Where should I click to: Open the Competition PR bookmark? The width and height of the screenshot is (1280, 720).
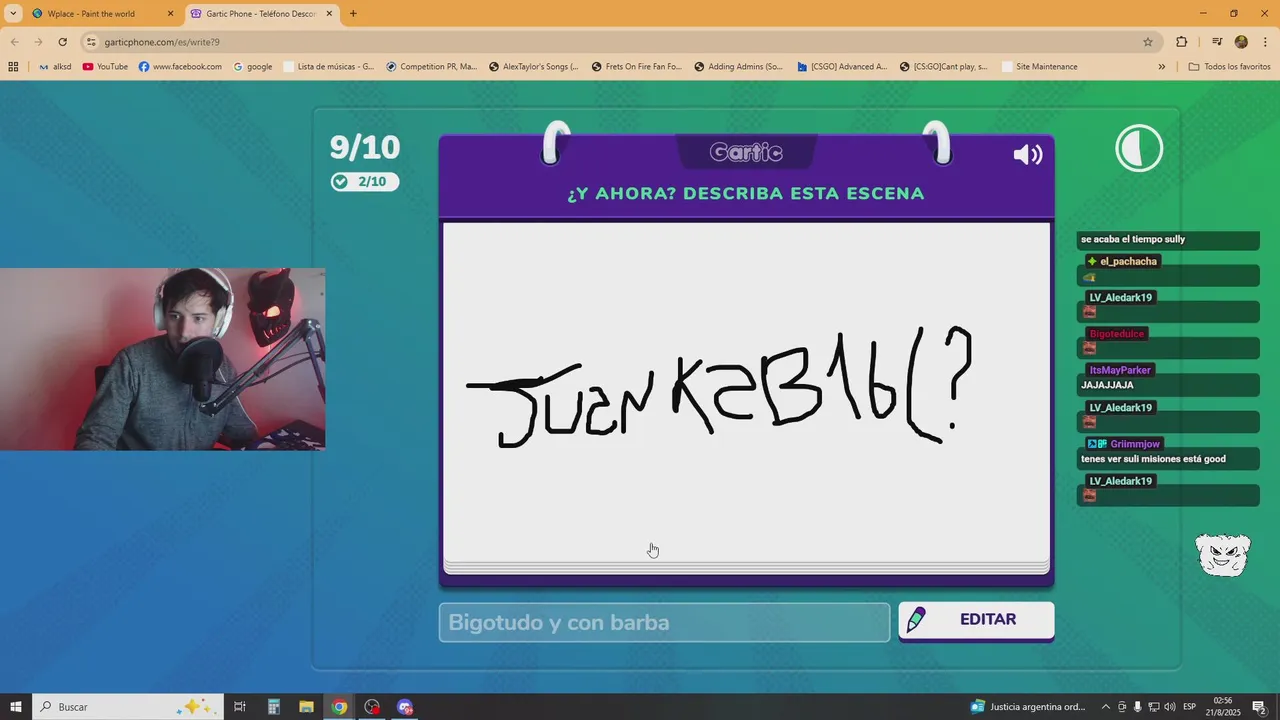pos(432,67)
